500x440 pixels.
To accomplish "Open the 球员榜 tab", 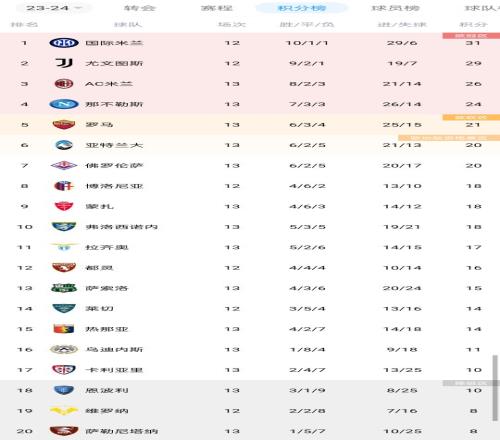I will [396, 8].
